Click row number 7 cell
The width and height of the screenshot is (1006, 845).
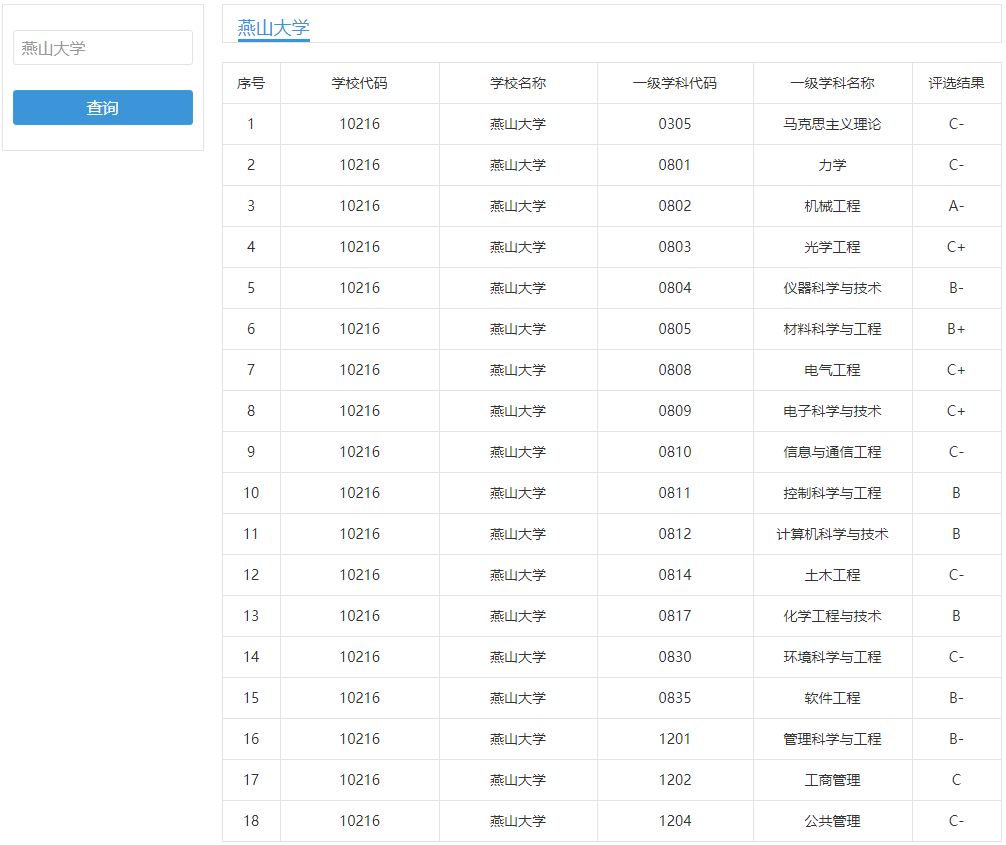coord(251,370)
